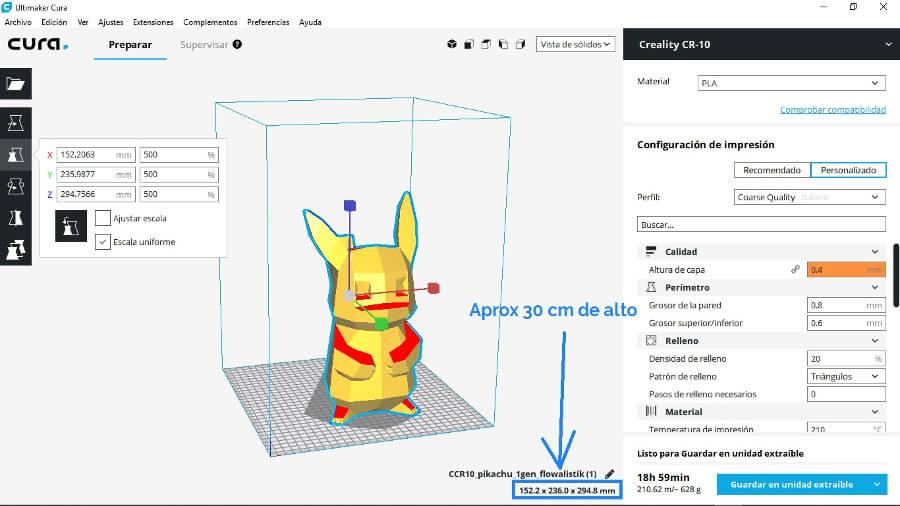Click the 3D perspective view cube icon
The height and width of the screenshot is (506, 900).
click(452, 44)
